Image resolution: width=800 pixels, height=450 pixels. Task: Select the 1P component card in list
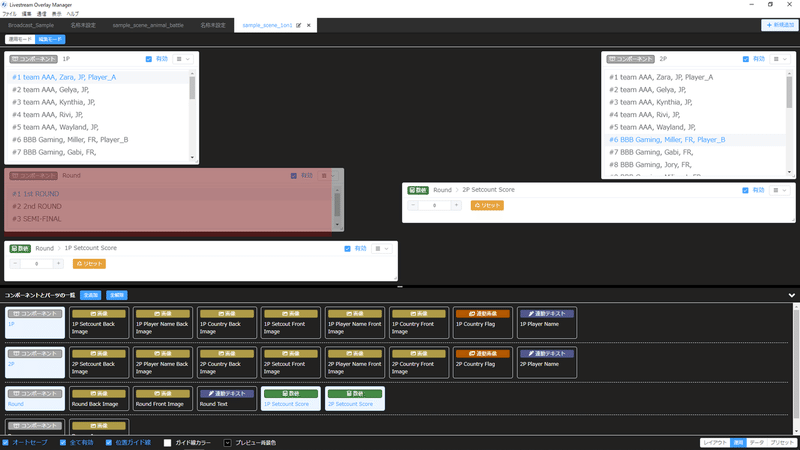coord(35,322)
